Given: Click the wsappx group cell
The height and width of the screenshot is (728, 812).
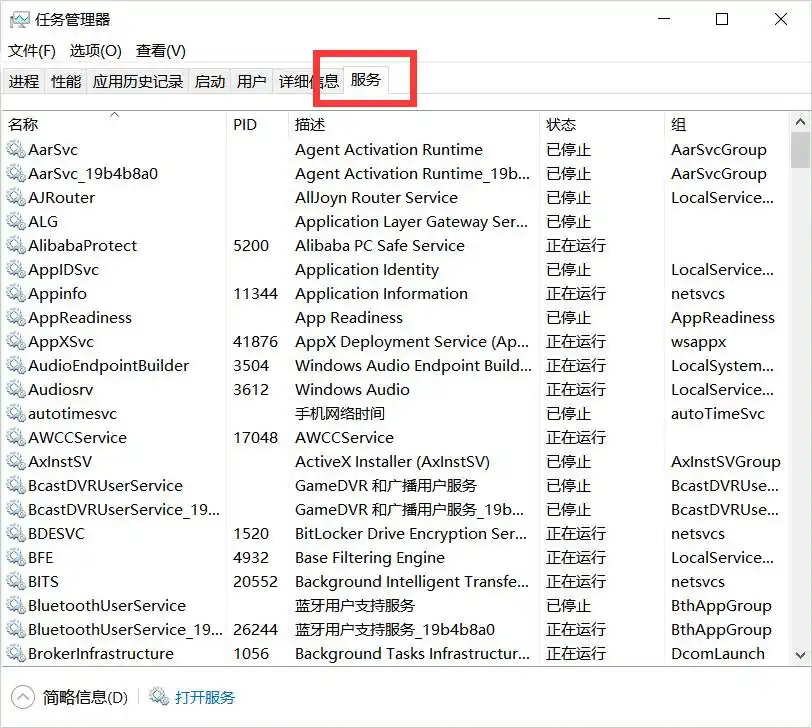Looking at the screenshot, I should point(699,342).
